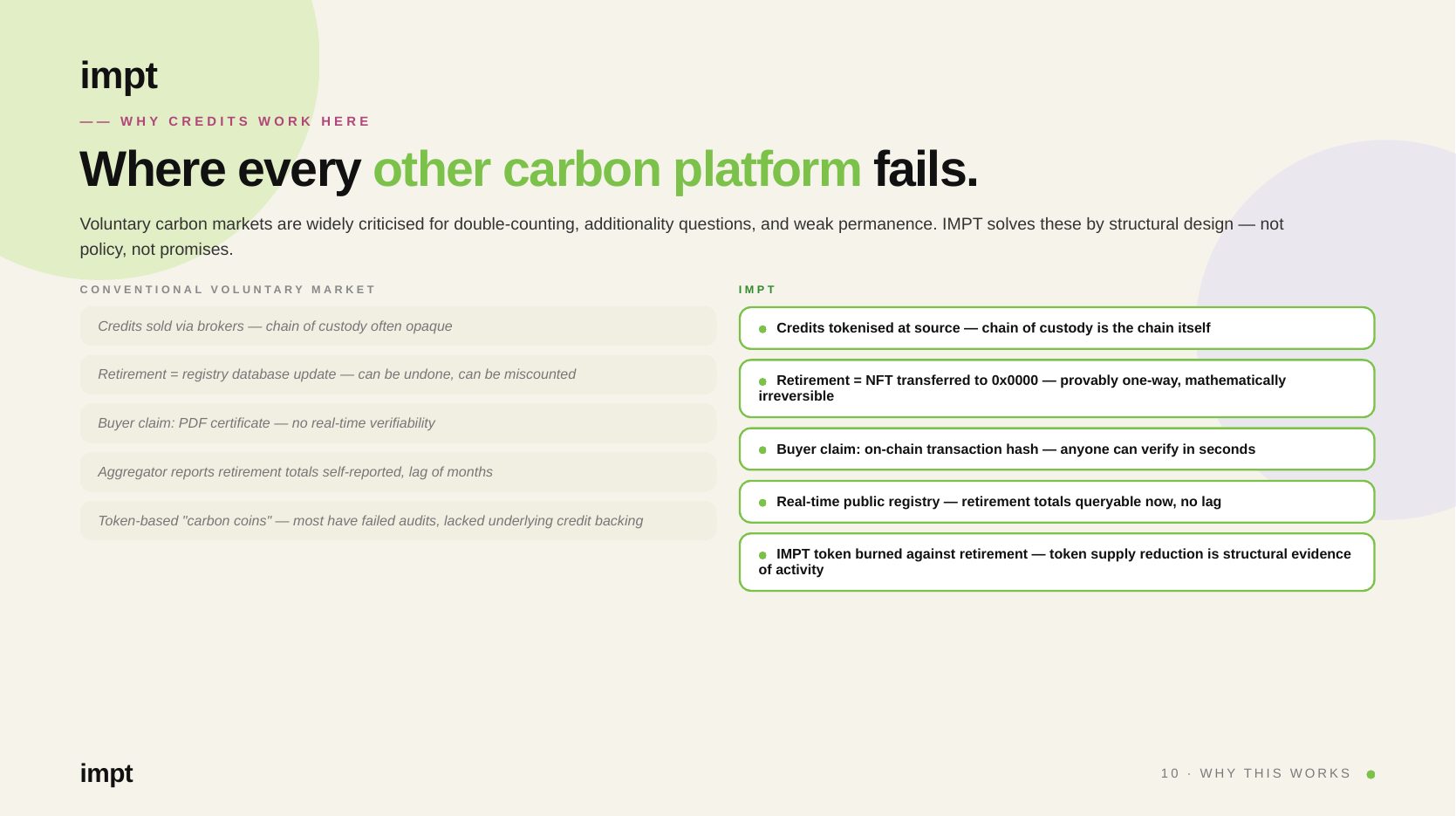Image resolution: width=1456 pixels, height=816 pixels.
Task: Select the Token-based carbon coins card
Action: click(x=398, y=521)
